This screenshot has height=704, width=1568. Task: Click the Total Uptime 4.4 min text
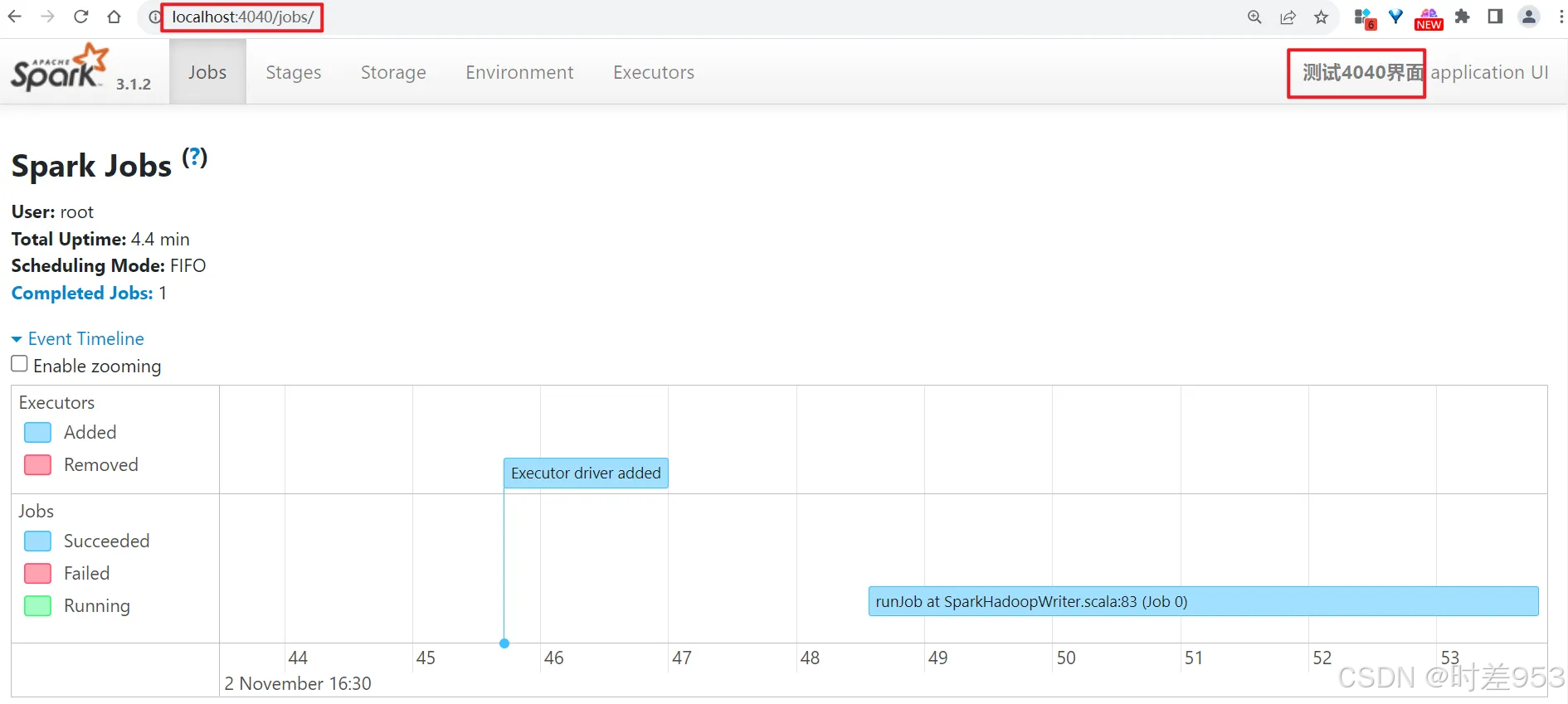coord(100,239)
